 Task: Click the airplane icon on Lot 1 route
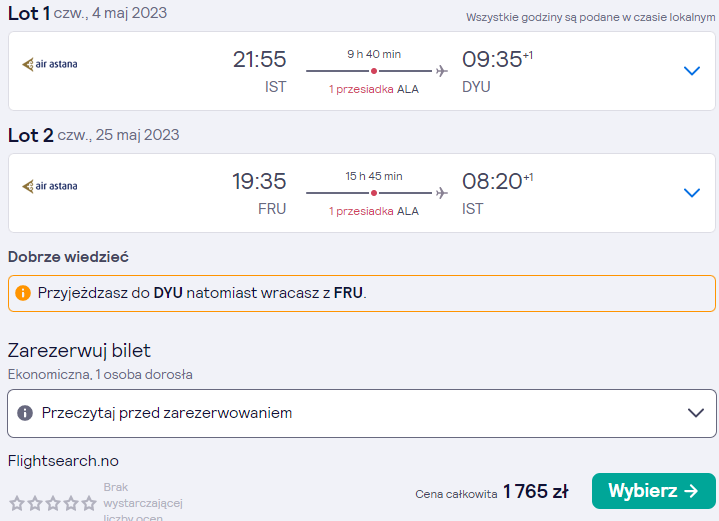pyautogui.click(x=442, y=71)
